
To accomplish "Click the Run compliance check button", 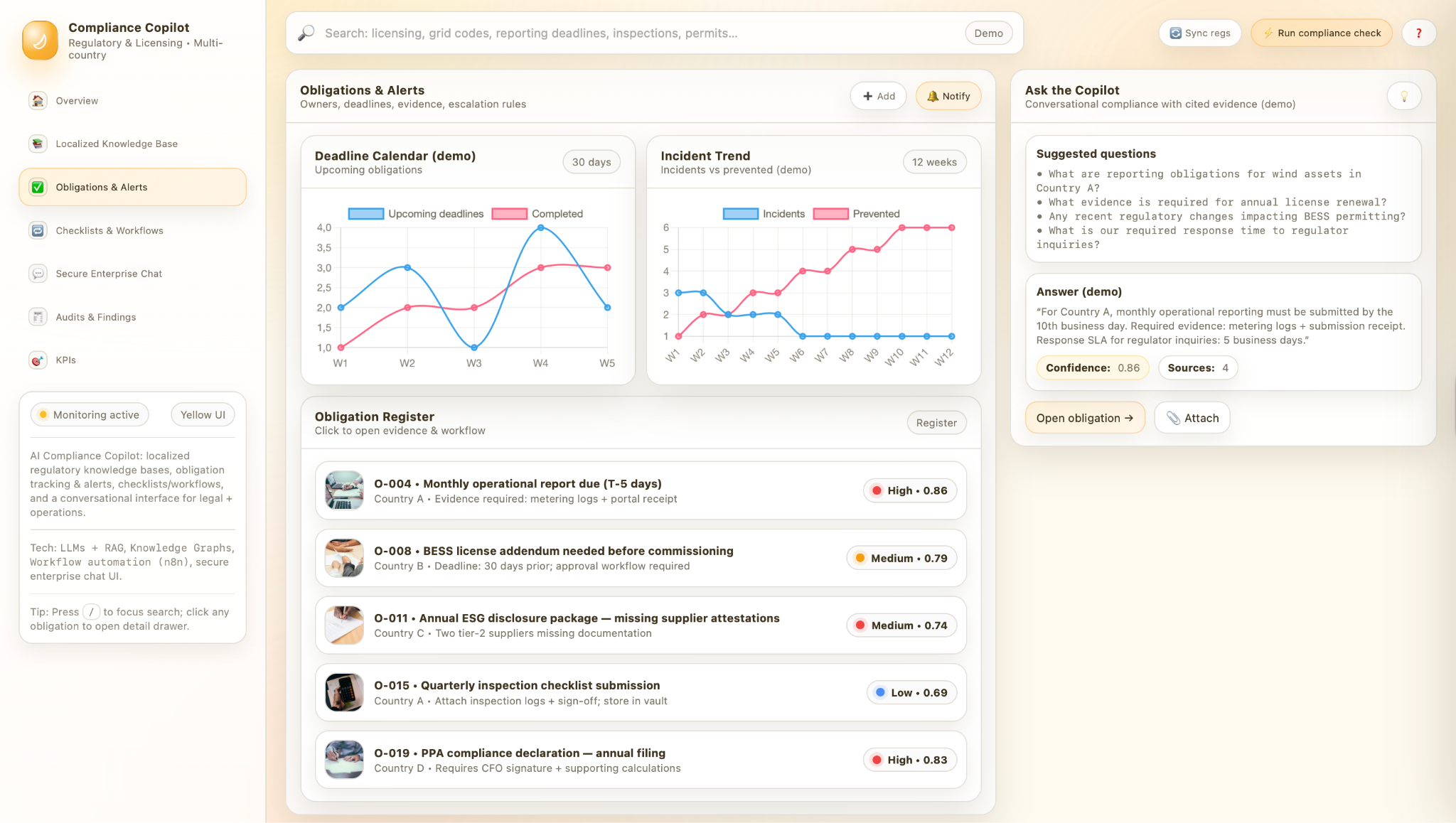I will (1321, 33).
